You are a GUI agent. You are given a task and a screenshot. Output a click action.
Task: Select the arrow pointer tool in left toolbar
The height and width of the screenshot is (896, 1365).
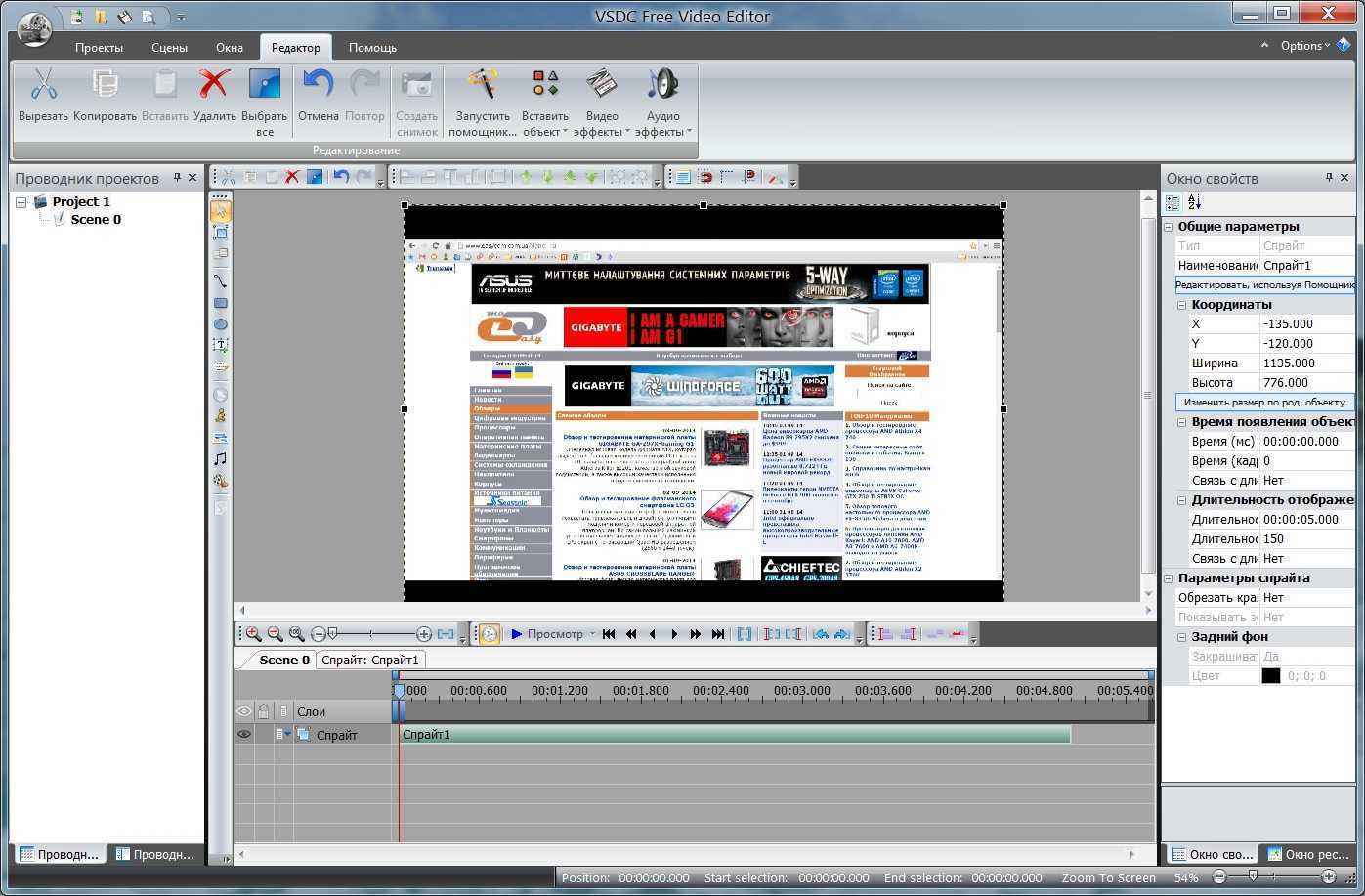coord(221,210)
